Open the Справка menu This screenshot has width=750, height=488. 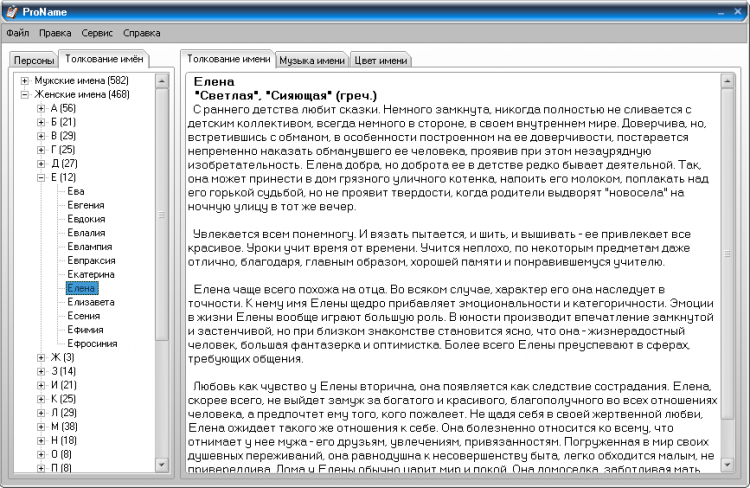pos(142,33)
